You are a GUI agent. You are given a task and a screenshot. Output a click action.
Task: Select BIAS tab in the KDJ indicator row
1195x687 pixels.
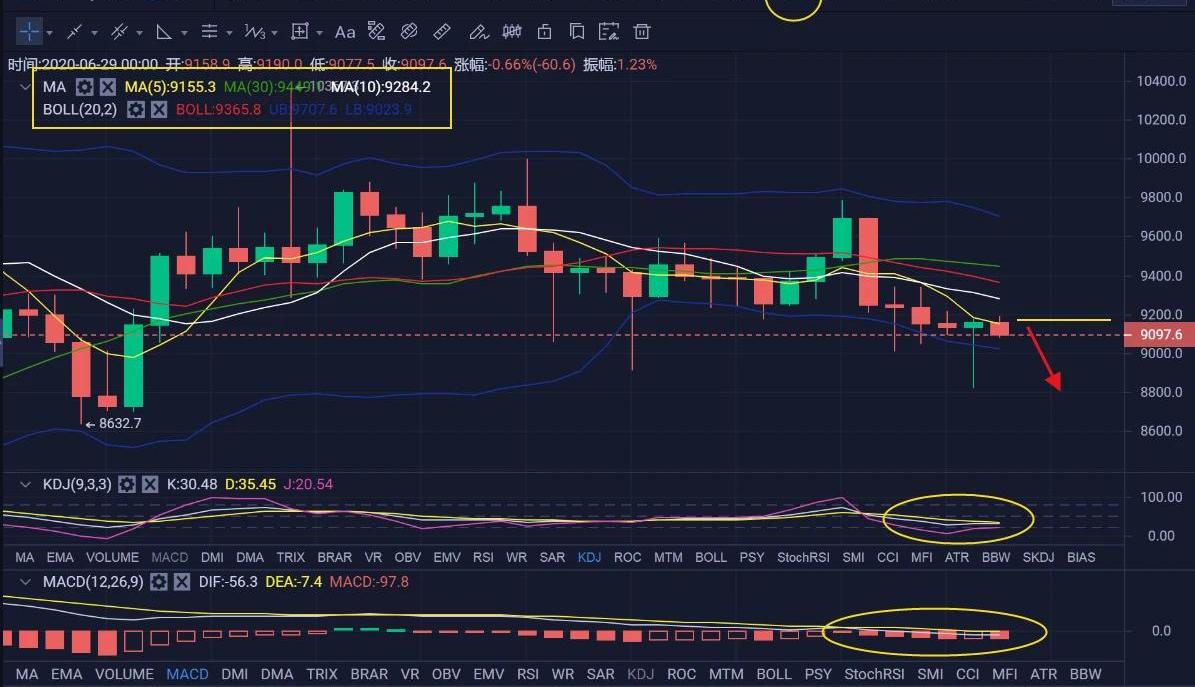coord(1081,557)
